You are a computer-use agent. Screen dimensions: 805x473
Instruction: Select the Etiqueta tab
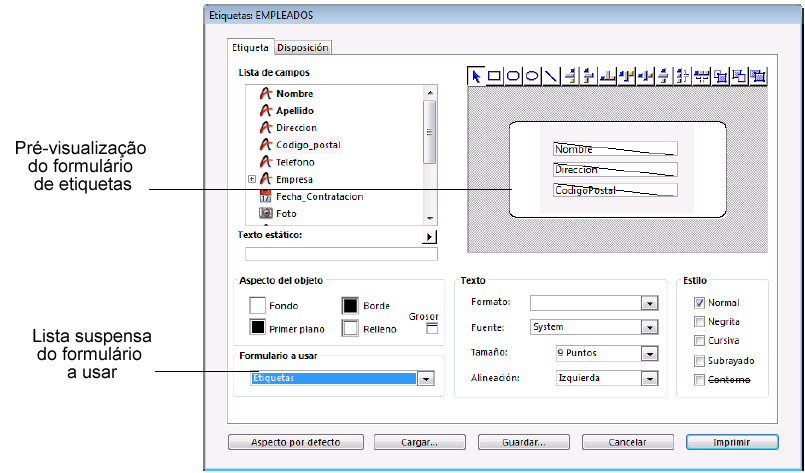tap(250, 47)
